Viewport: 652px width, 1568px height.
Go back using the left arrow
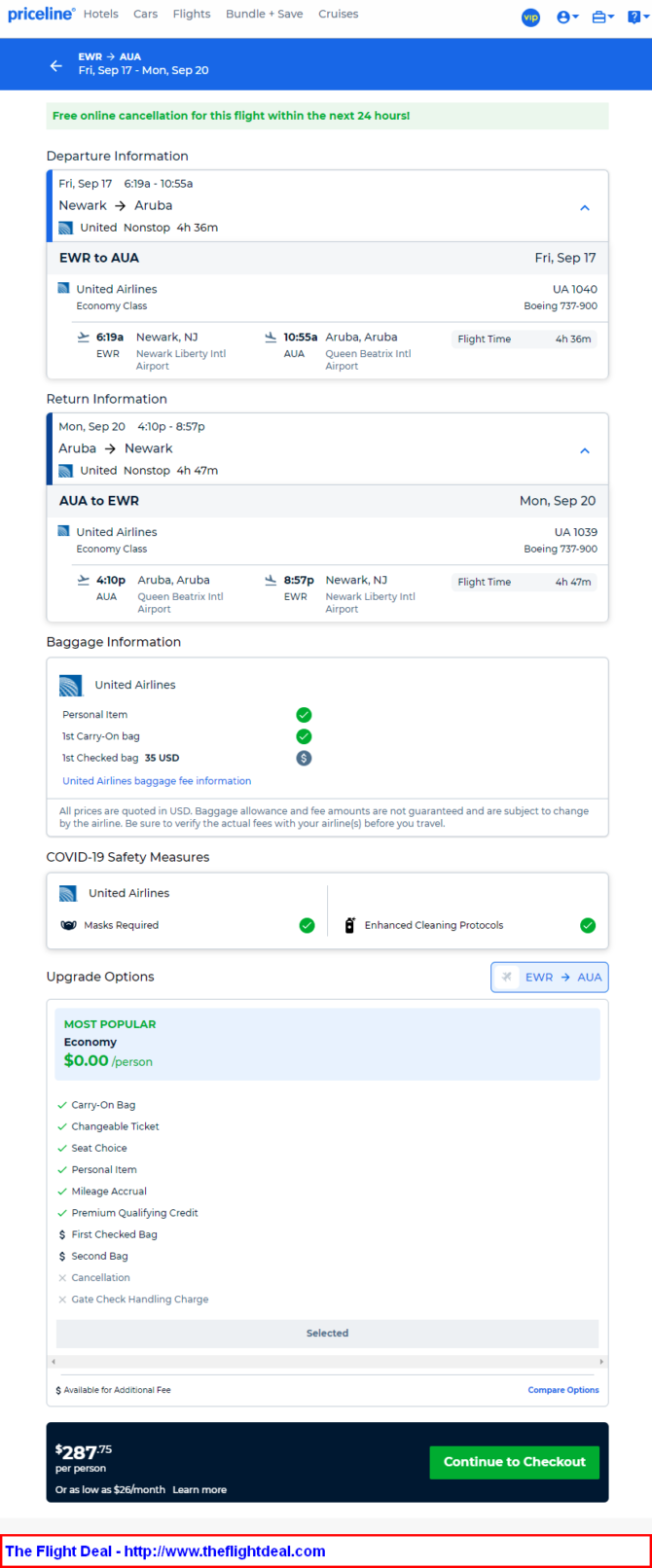[x=56, y=65]
